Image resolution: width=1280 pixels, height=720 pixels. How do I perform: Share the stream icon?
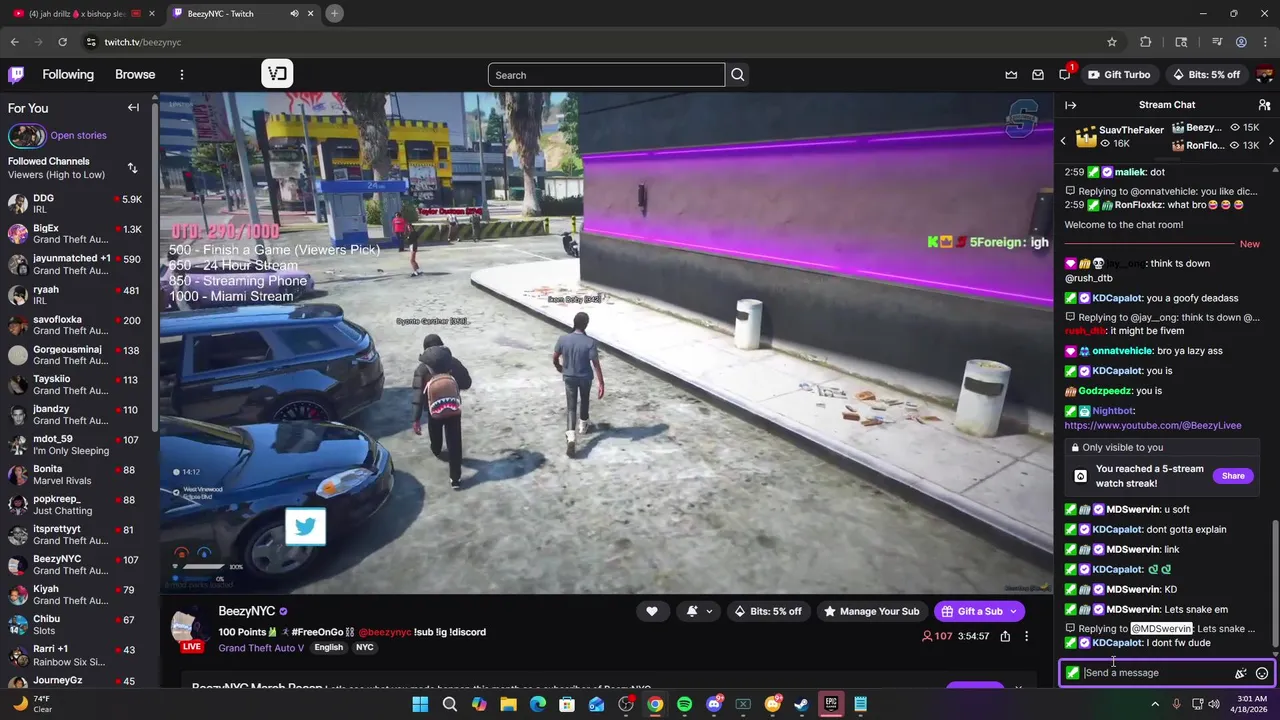pos(1005,636)
